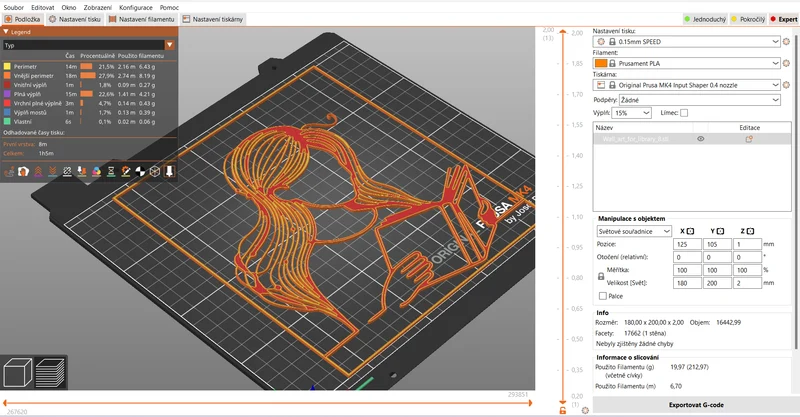Open the Zobrazení menu
This screenshot has height=417, width=800.
(97, 8)
